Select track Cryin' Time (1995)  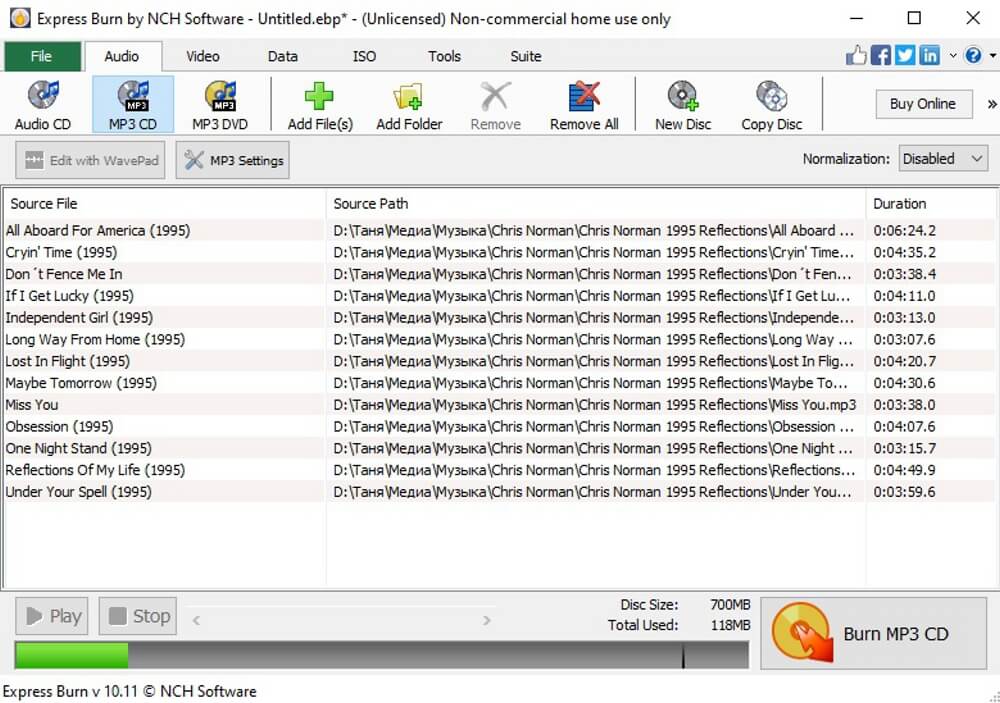(x=61, y=252)
